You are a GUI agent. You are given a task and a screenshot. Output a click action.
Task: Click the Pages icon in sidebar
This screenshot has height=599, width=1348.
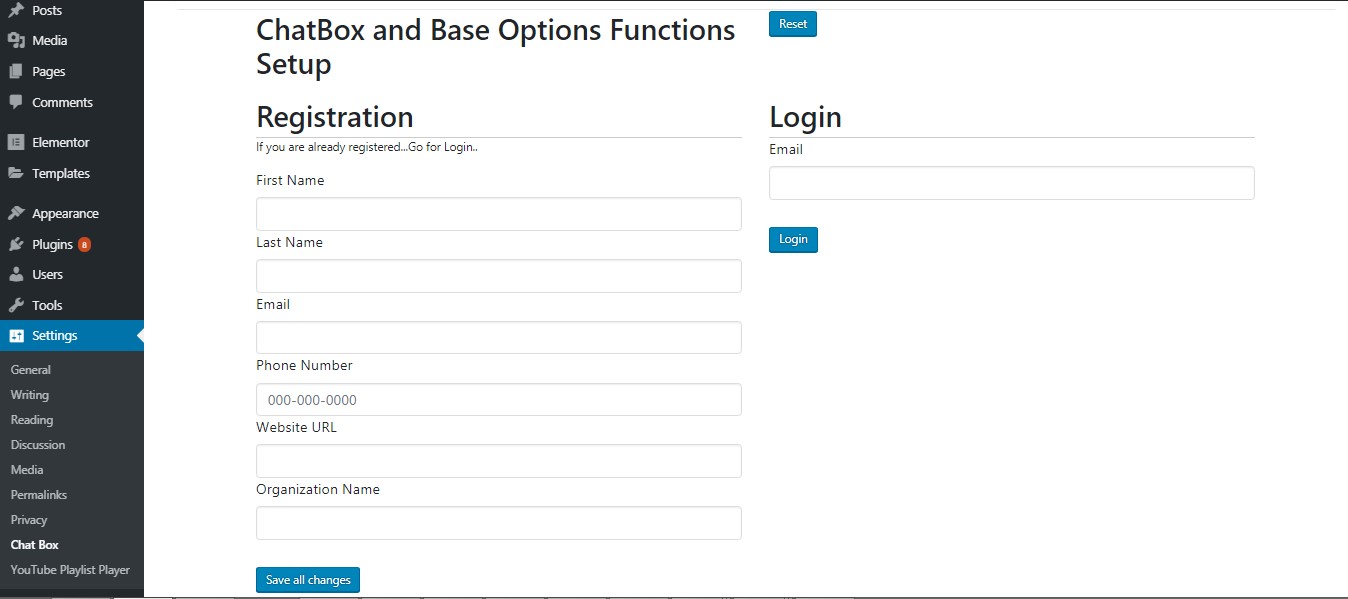pos(16,72)
